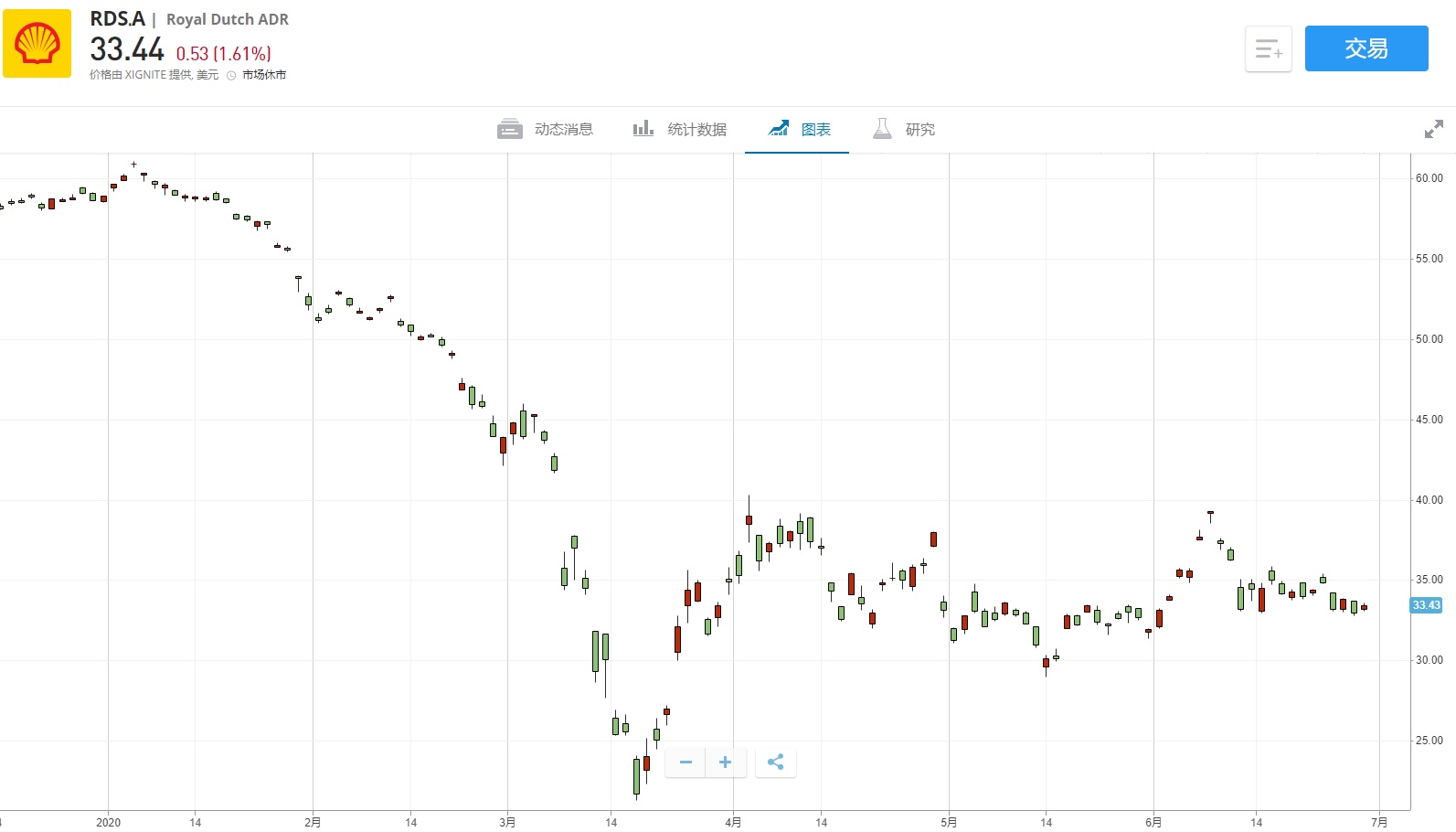Click the 4月 label on time axis

point(733,822)
